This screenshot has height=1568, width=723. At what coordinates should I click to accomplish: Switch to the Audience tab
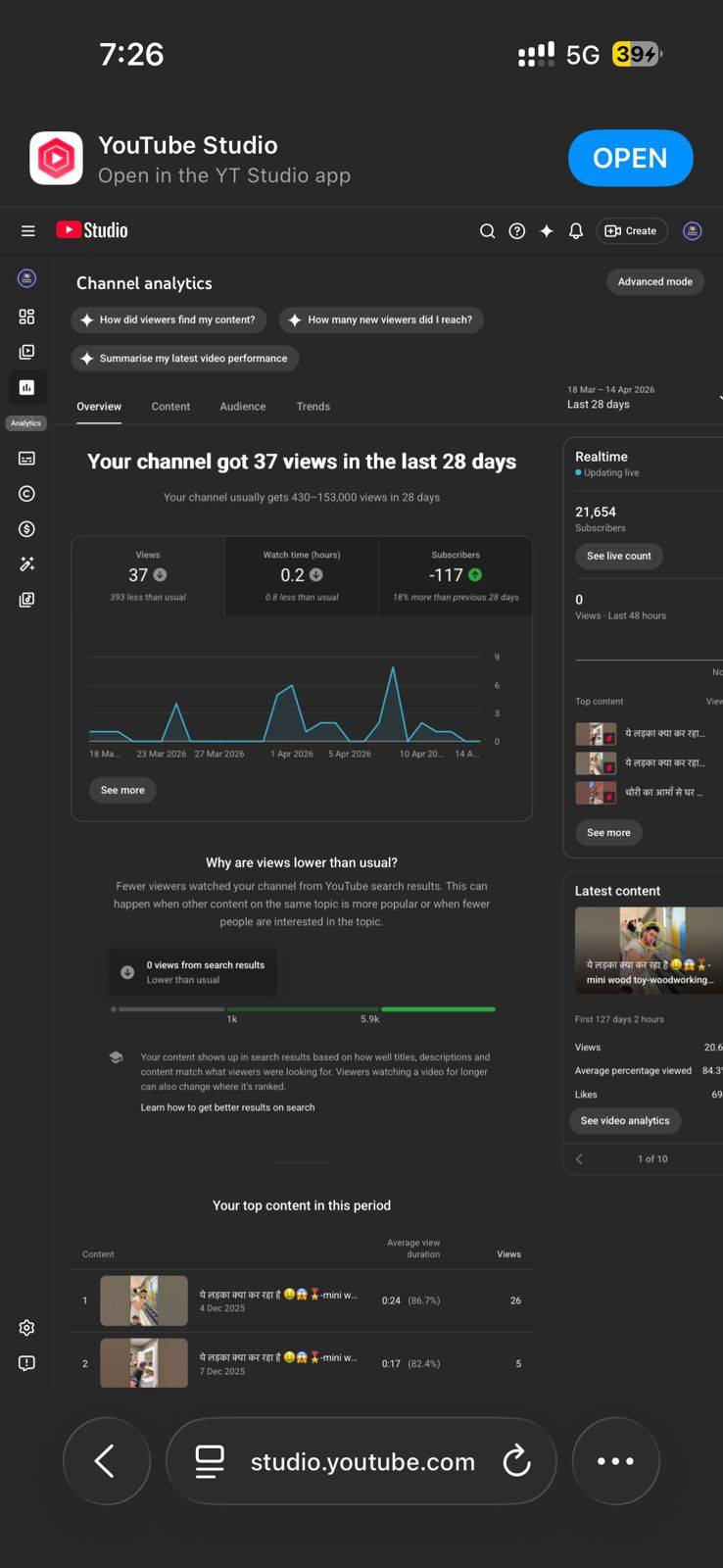point(243,407)
